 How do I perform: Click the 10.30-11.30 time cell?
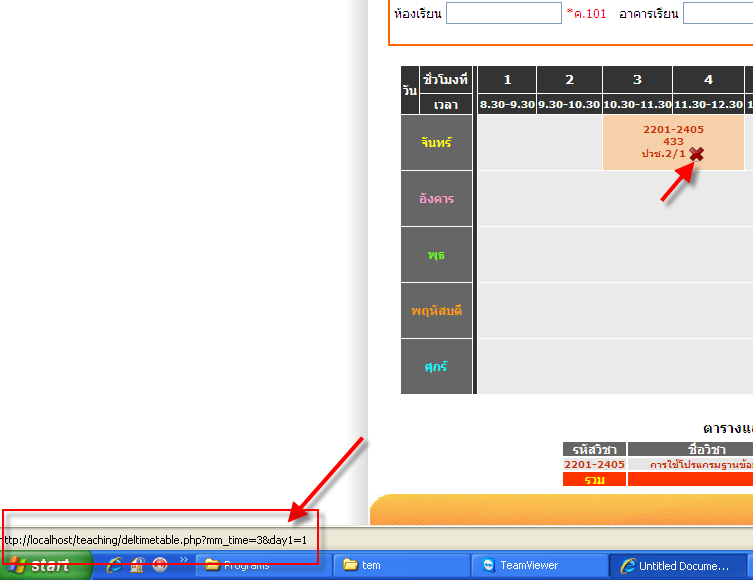[637, 104]
